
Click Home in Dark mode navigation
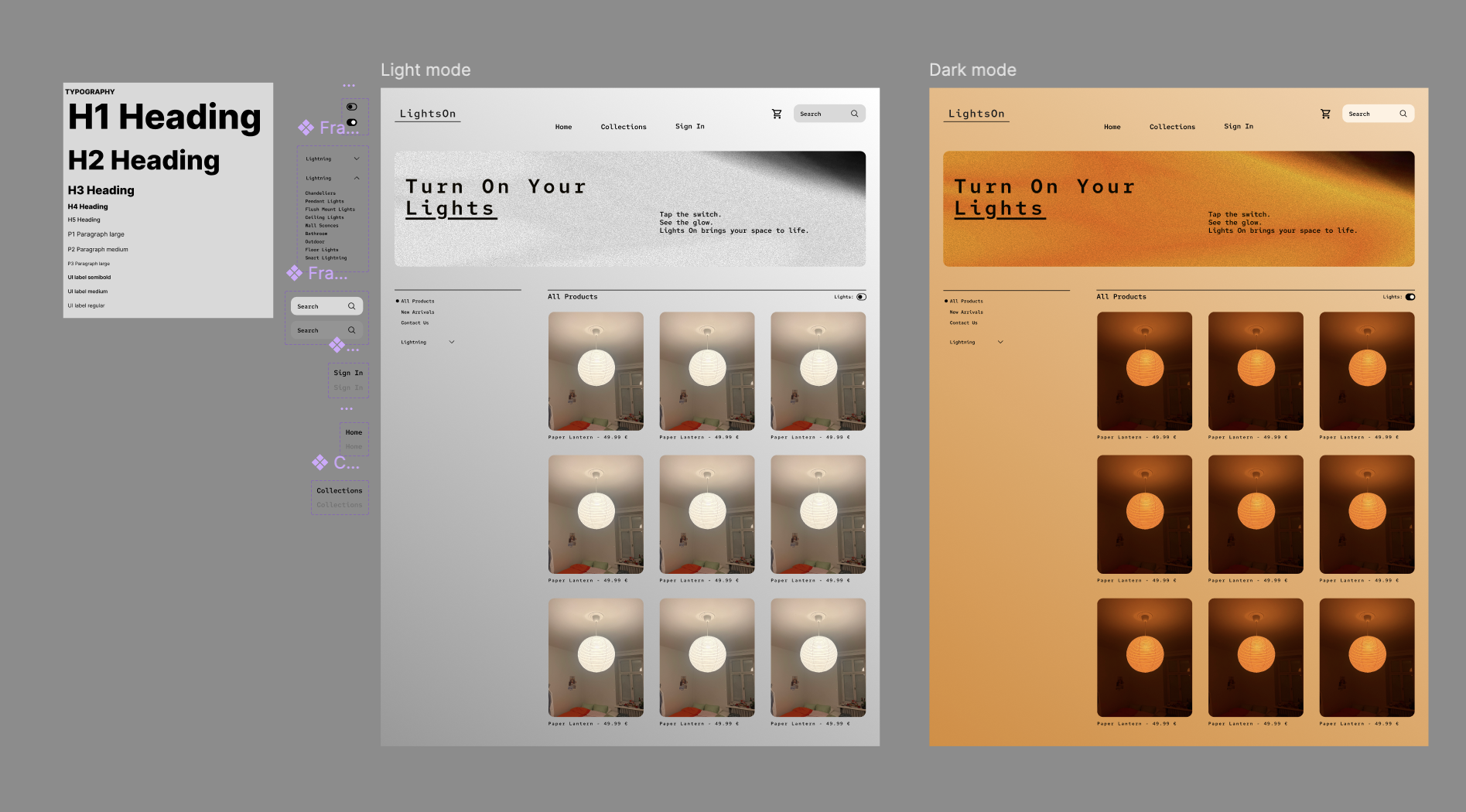tap(1112, 127)
